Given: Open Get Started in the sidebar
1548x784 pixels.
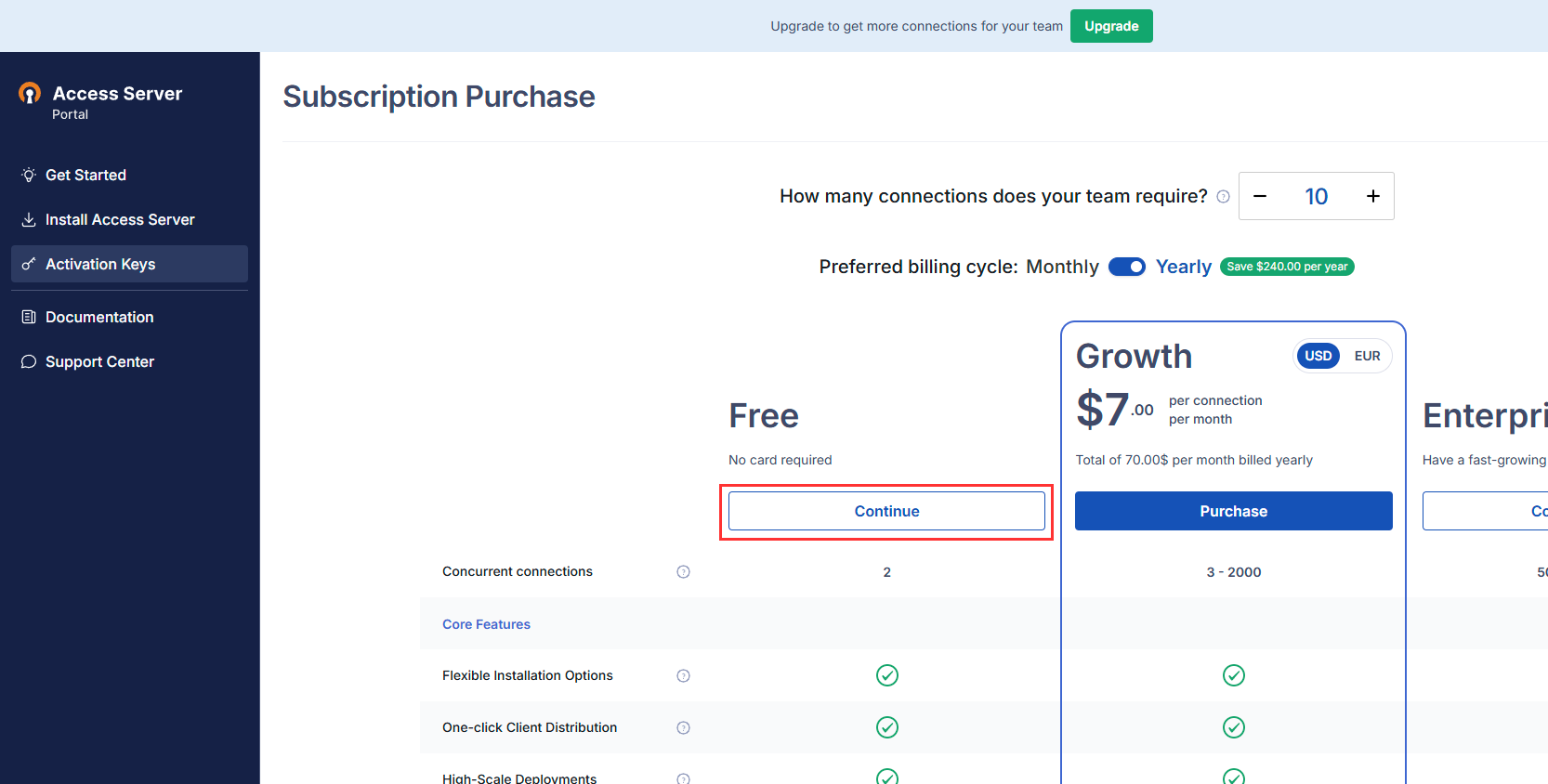Looking at the screenshot, I should [x=129, y=175].
